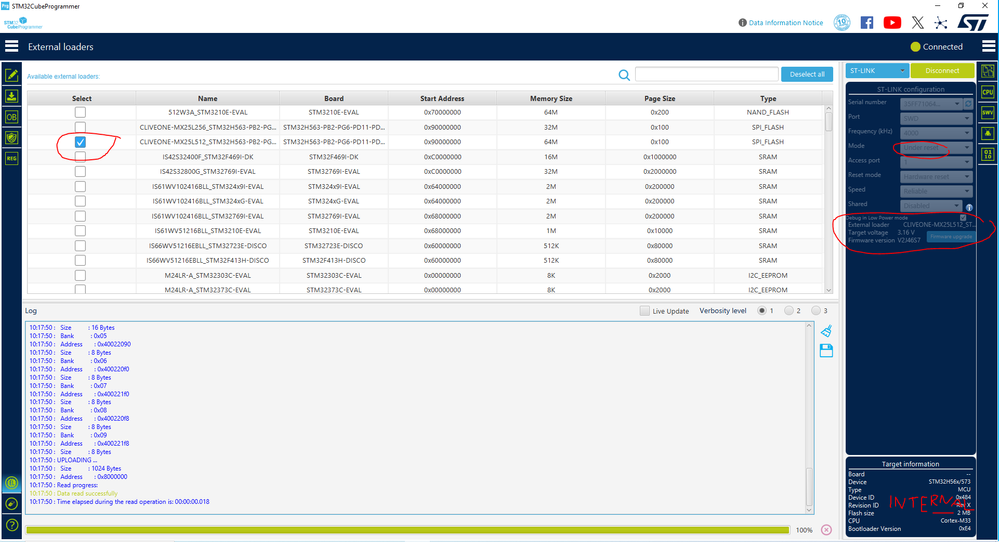This screenshot has width=999, height=542.
Task: Clear the log with broom icon
Action: pyautogui.click(x=826, y=331)
